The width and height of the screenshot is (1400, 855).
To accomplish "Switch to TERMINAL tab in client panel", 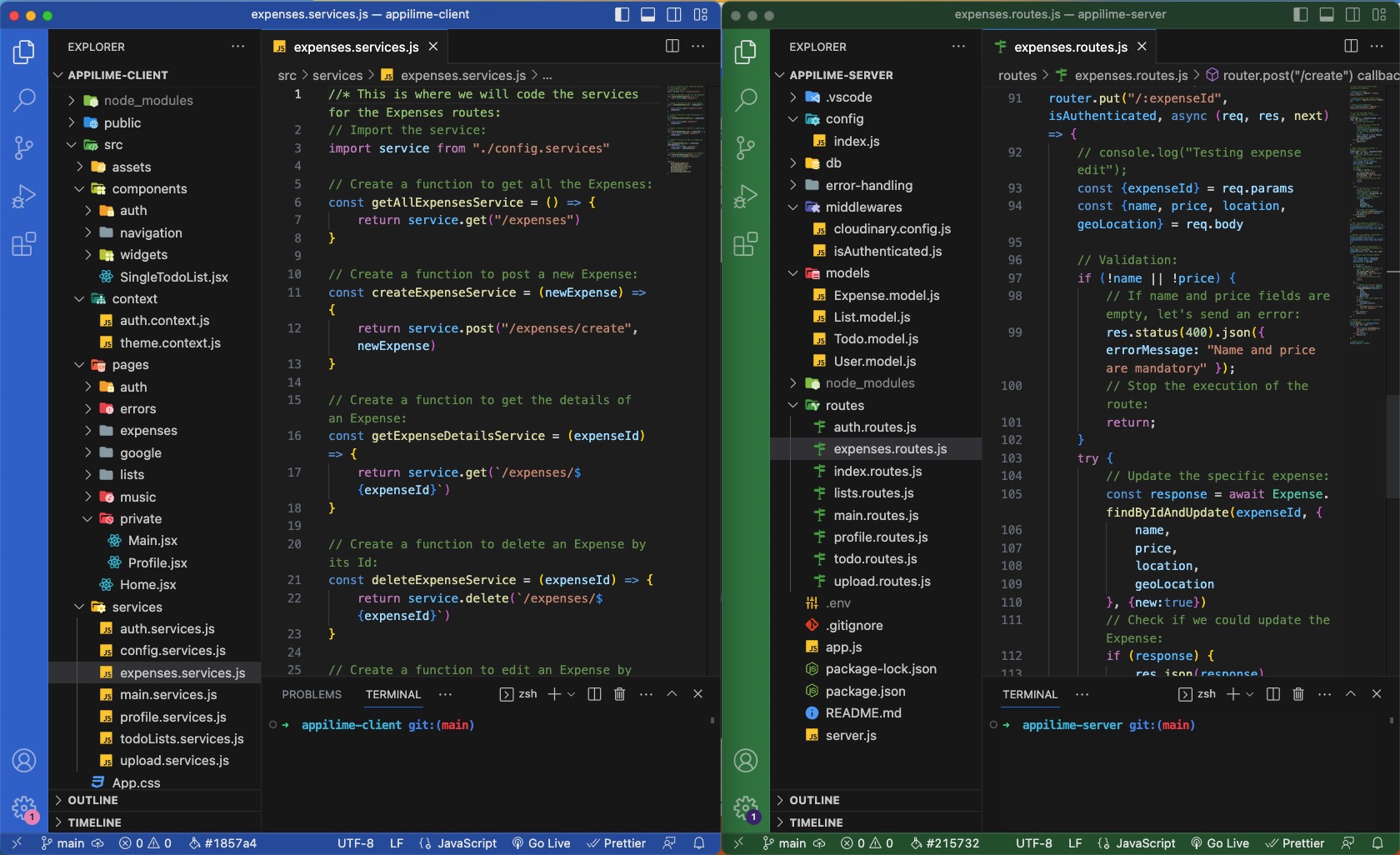I will pos(393,694).
